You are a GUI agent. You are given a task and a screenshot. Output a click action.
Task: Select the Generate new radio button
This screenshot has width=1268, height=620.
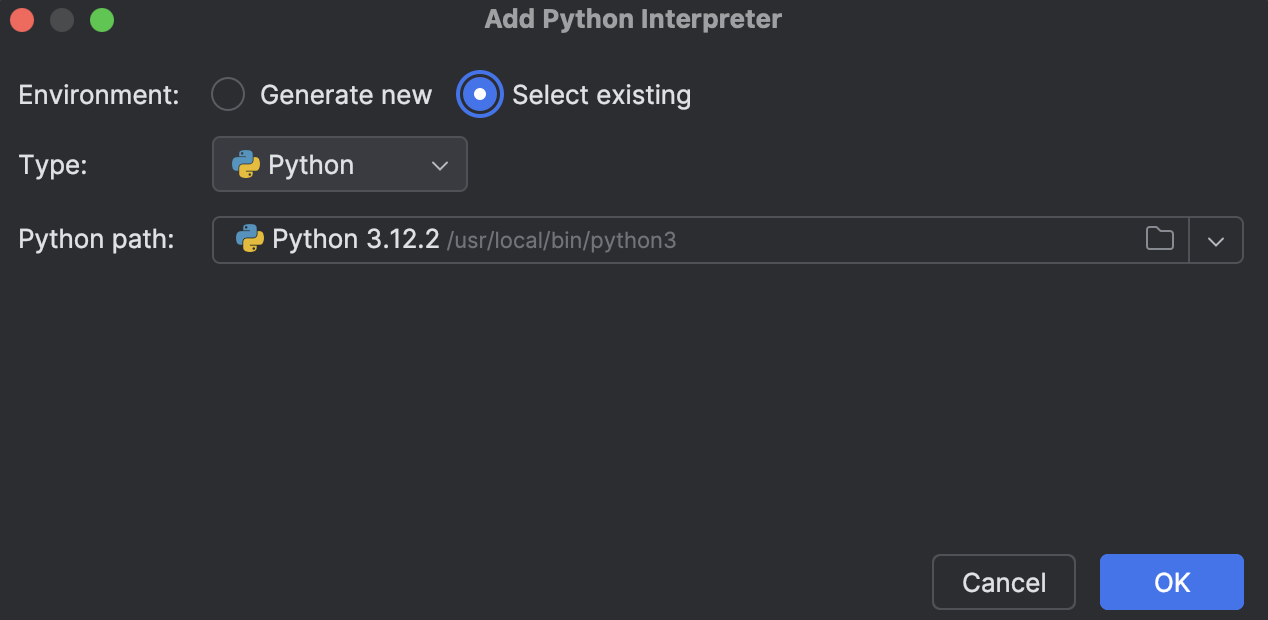click(x=228, y=94)
